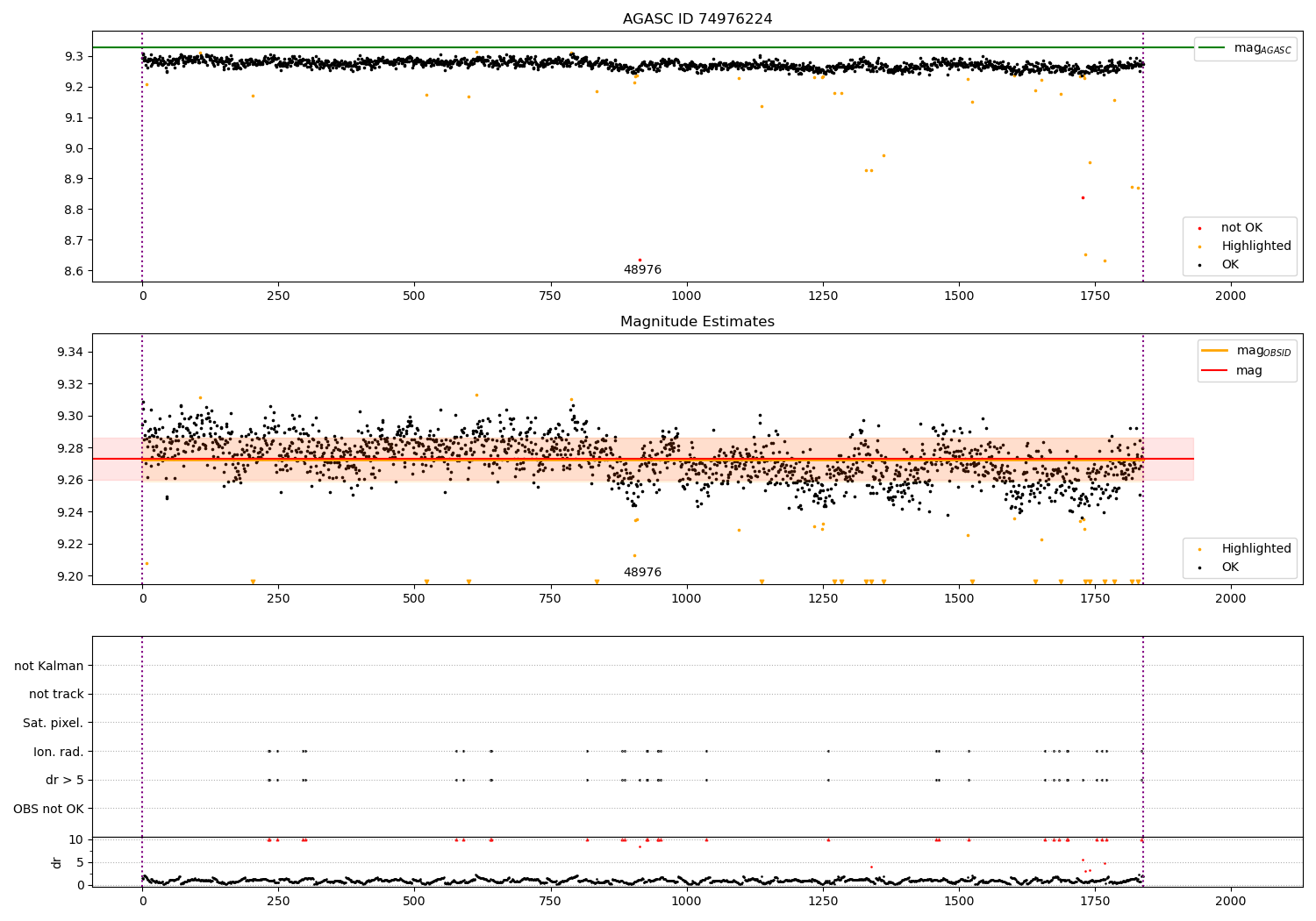Select the 9.0 y-tick label in top plot

[x=75, y=148]
